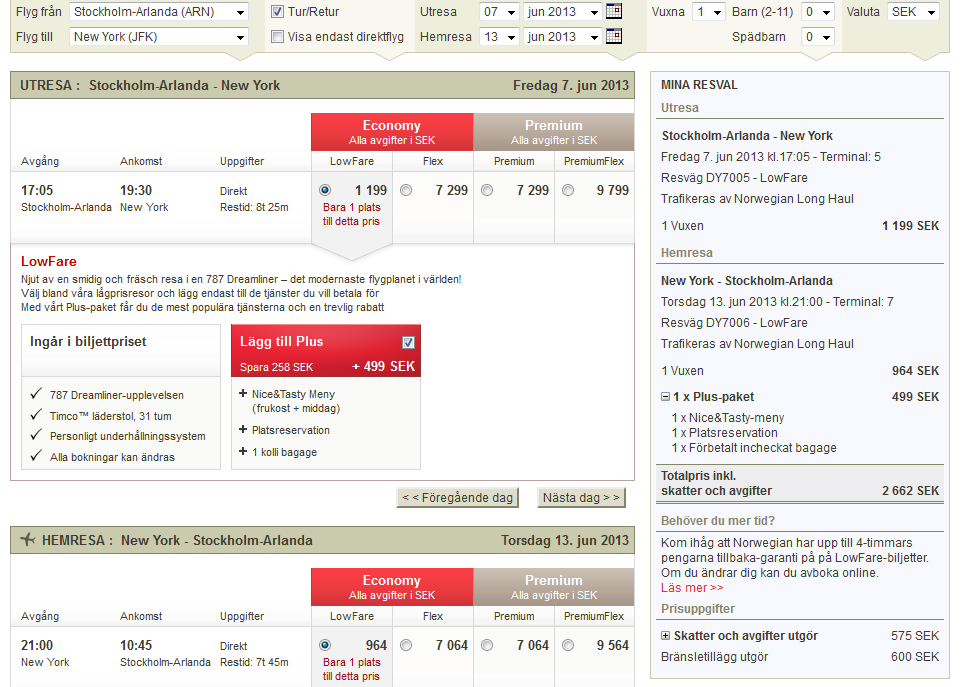
Task: Select the outbound Premium fare tab
Action: (553, 132)
